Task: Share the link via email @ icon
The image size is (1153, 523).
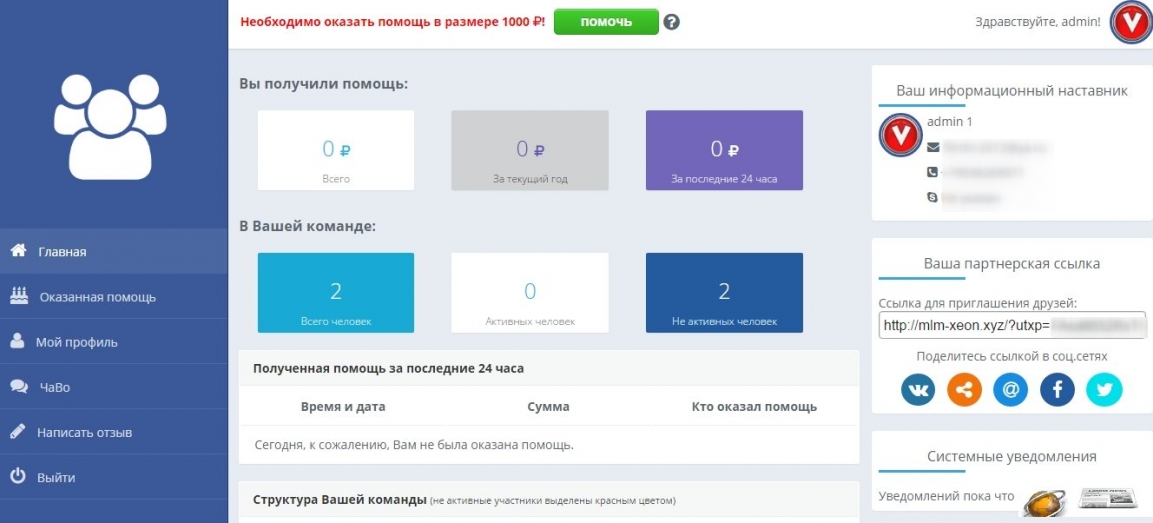Action: pos(1011,390)
